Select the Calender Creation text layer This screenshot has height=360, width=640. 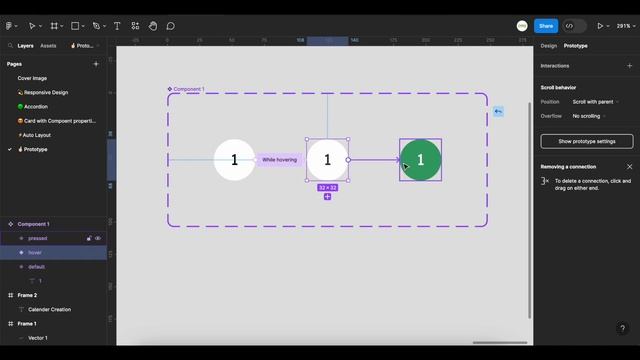49,309
